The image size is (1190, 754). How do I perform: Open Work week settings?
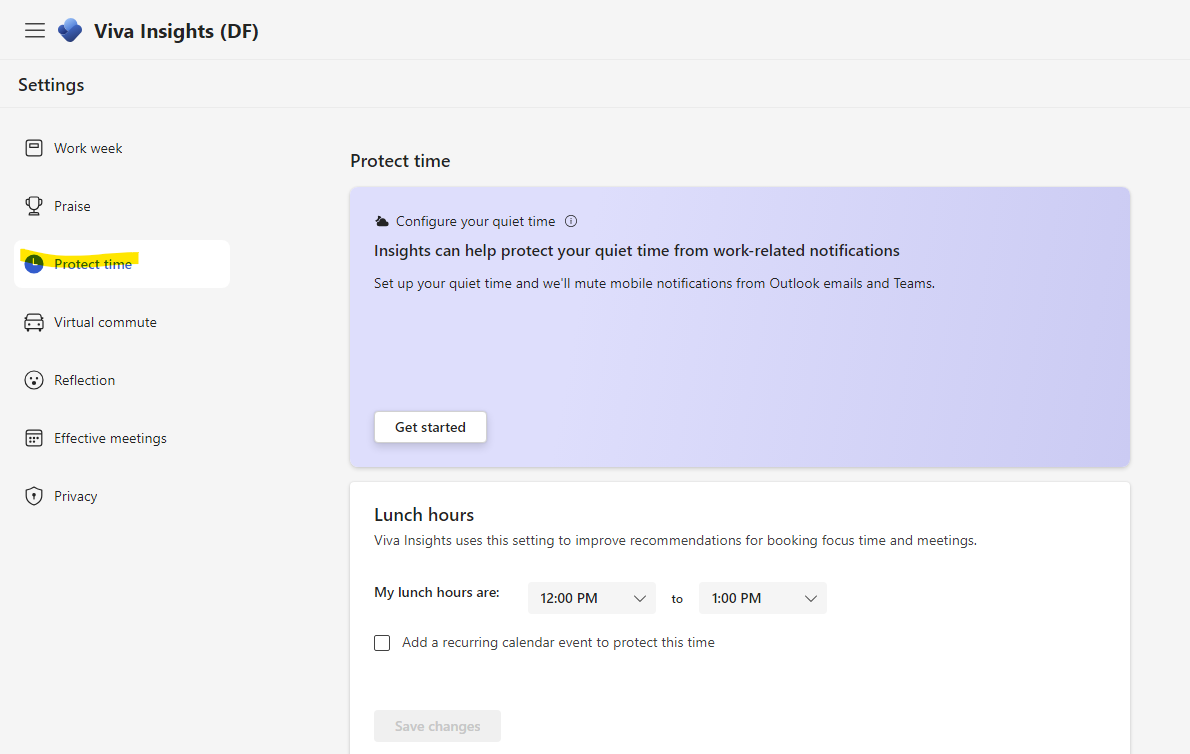tap(121, 148)
